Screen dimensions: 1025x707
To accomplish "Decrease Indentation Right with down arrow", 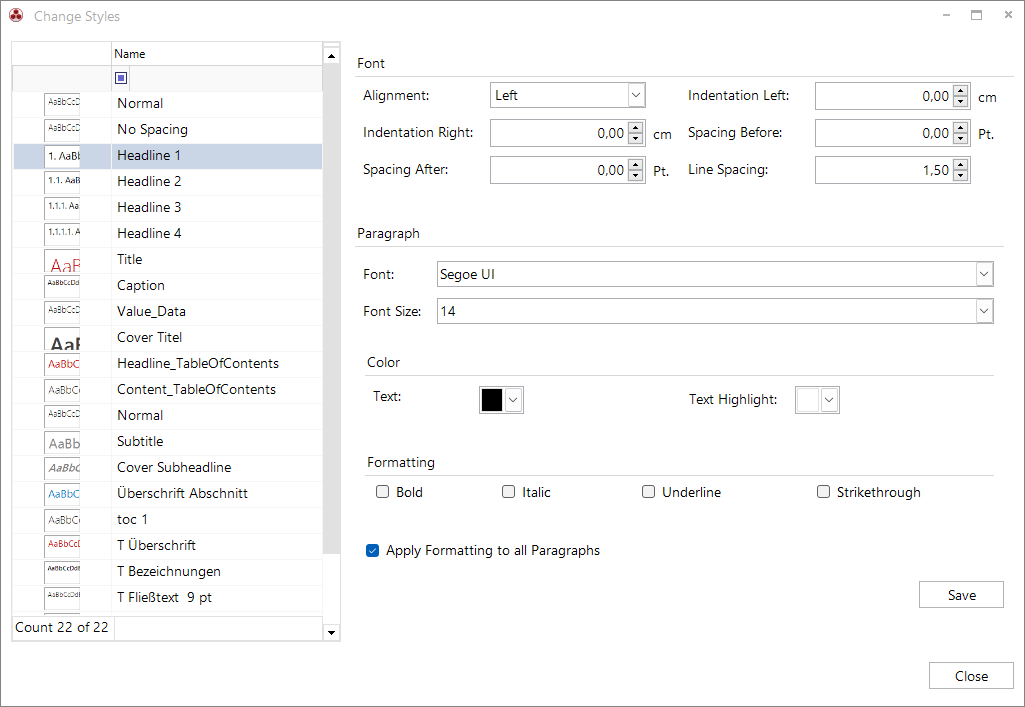I will (635, 139).
